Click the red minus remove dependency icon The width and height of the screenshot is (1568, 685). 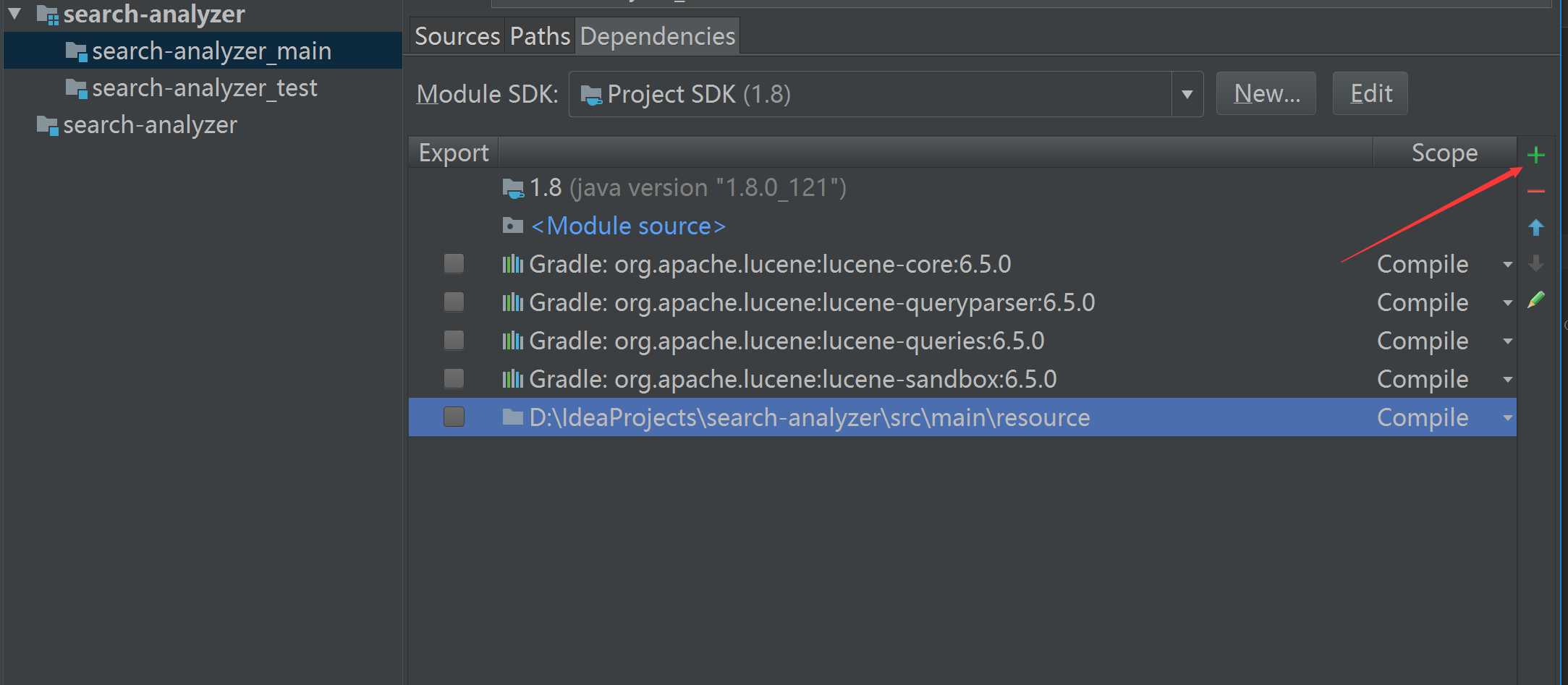1535,191
